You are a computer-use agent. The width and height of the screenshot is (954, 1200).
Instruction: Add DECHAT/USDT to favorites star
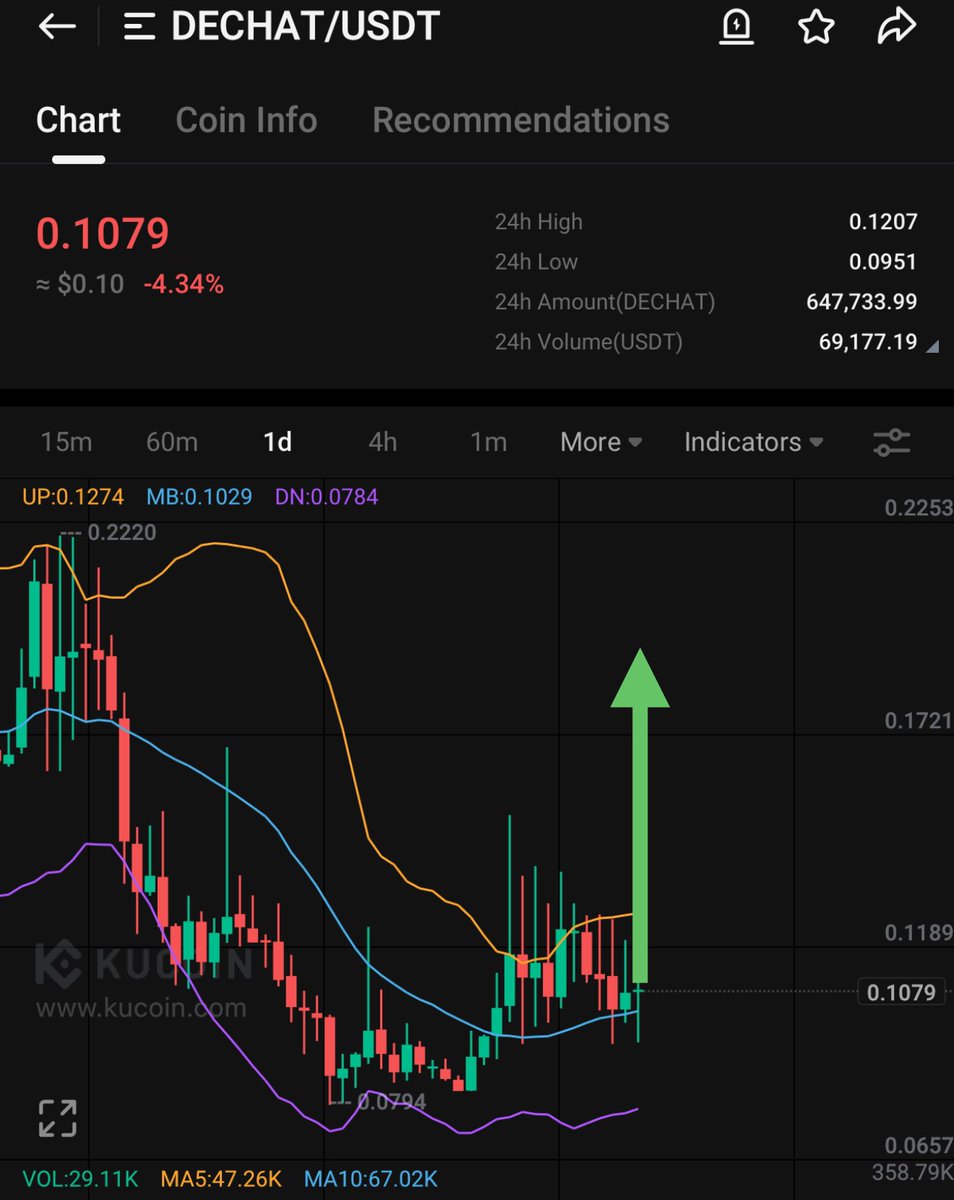816,27
